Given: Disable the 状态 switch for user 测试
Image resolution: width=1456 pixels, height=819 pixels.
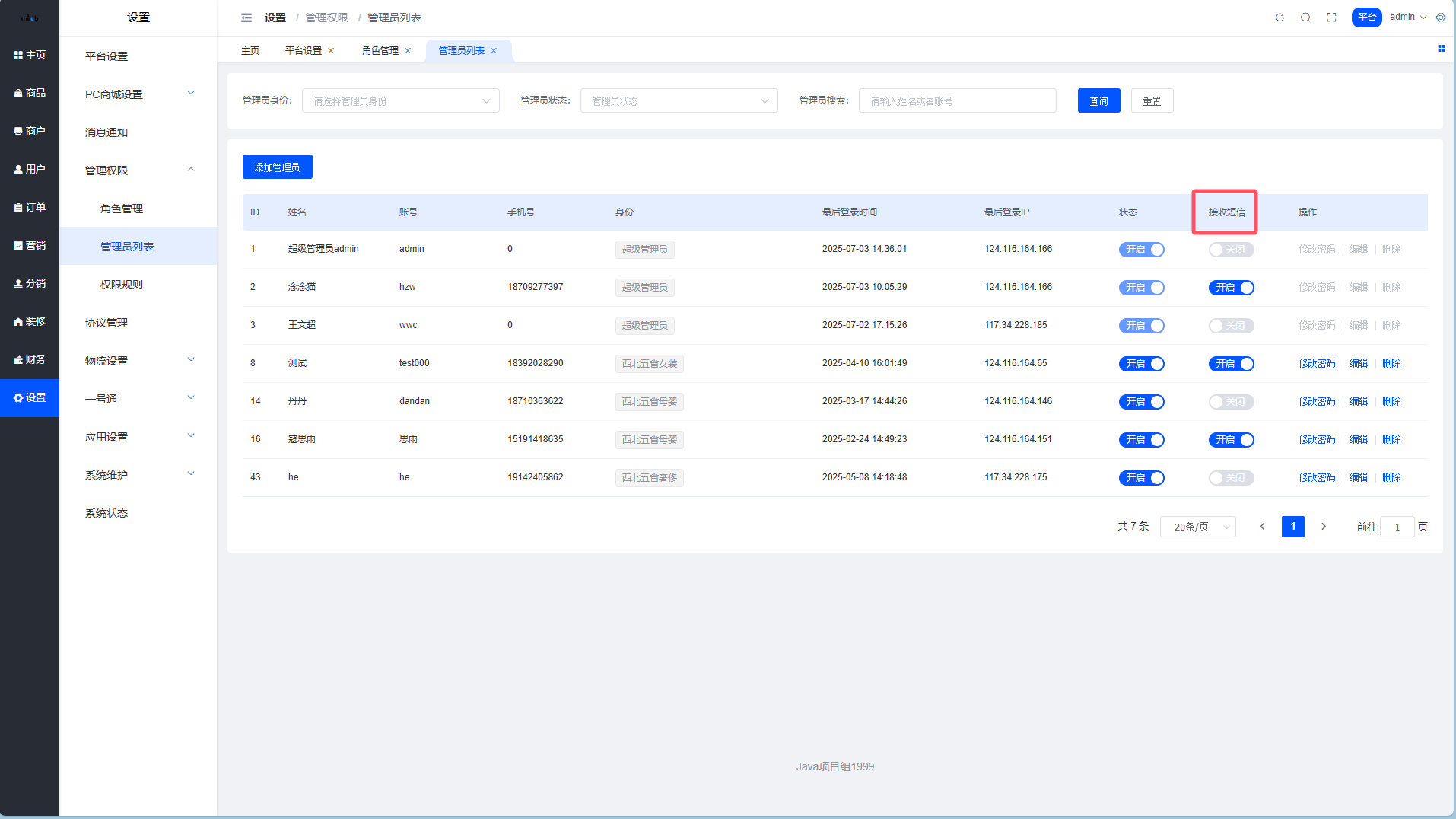Looking at the screenshot, I should coord(1141,364).
